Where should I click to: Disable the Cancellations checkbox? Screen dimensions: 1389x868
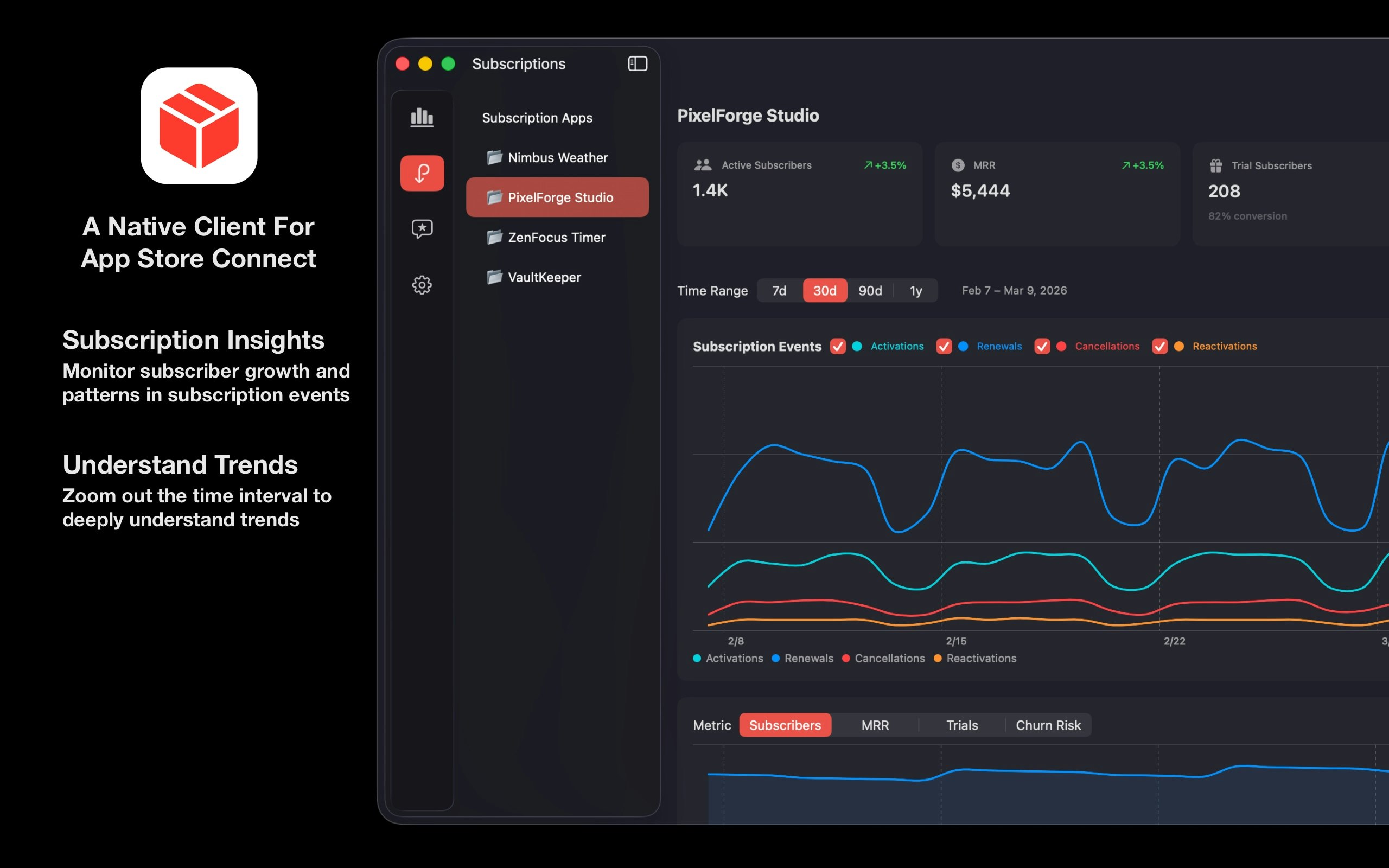[x=1043, y=346]
